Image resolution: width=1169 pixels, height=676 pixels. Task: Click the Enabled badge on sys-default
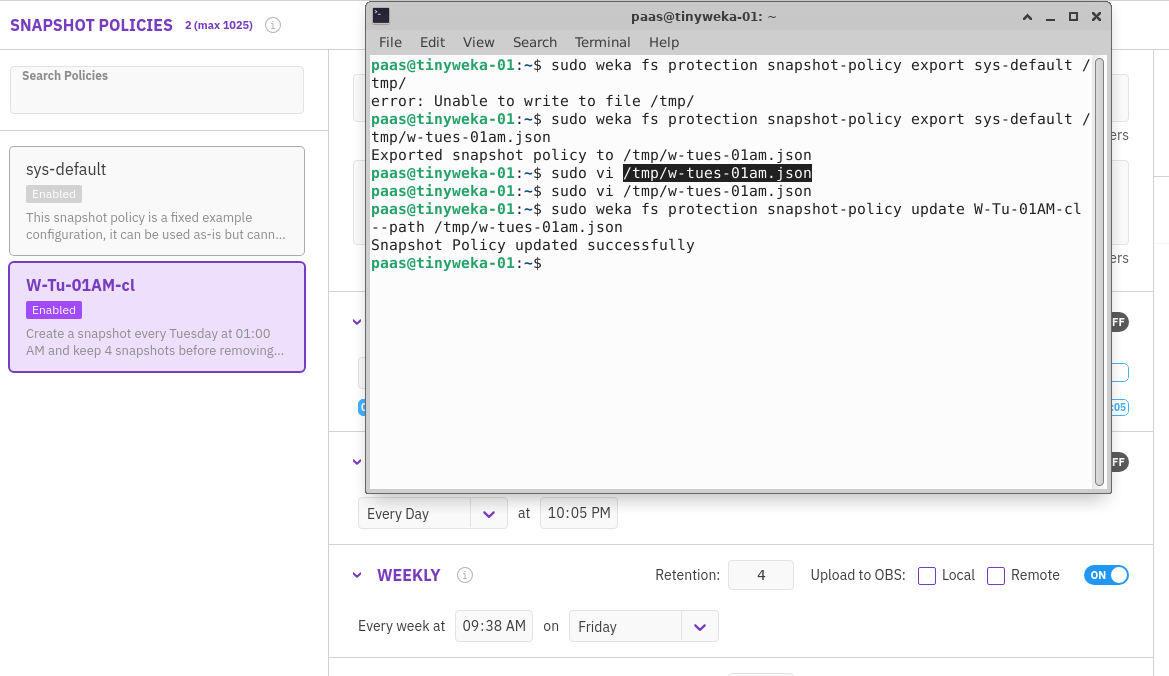click(x=54, y=194)
